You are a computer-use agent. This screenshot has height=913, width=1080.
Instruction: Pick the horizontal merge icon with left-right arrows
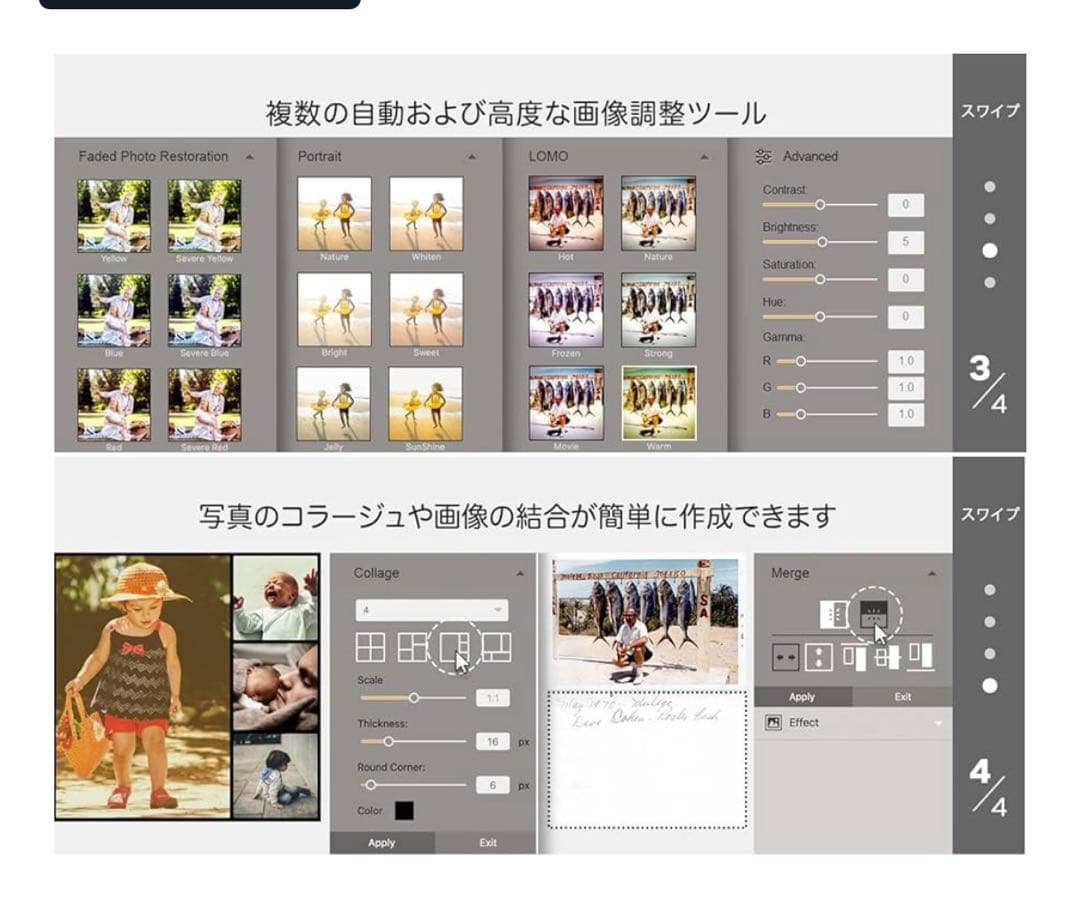[785, 656]
